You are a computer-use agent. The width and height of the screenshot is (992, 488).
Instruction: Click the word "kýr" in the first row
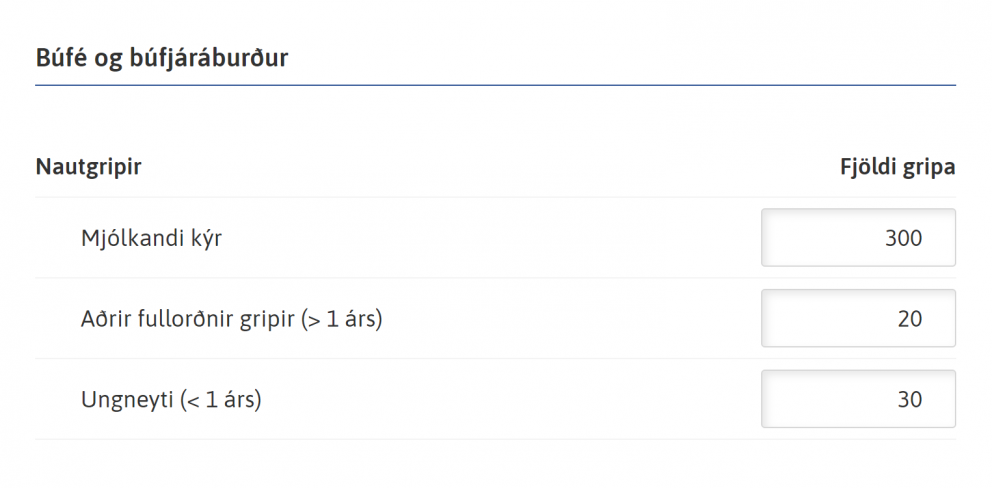[204, 239]
